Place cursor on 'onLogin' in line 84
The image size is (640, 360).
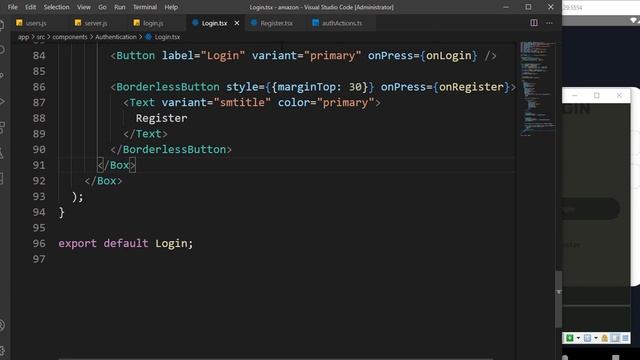click(x=449, y=56)
